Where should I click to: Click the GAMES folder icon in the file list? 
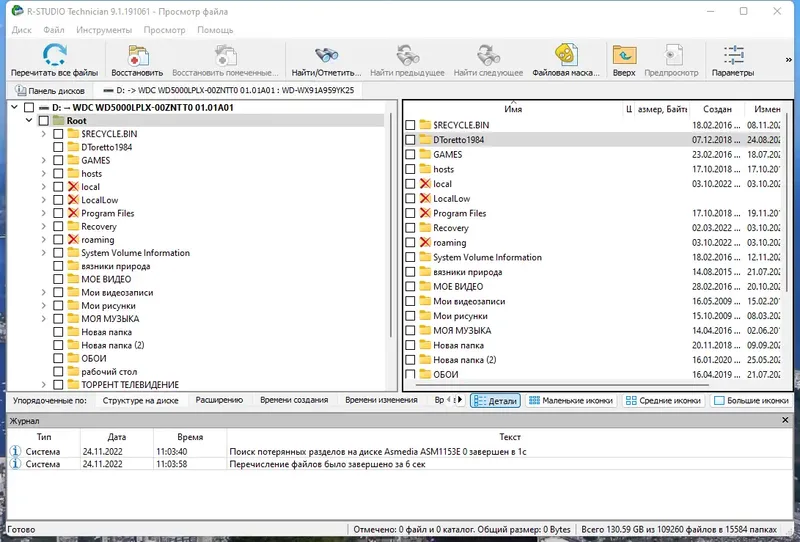click(425, 154)
